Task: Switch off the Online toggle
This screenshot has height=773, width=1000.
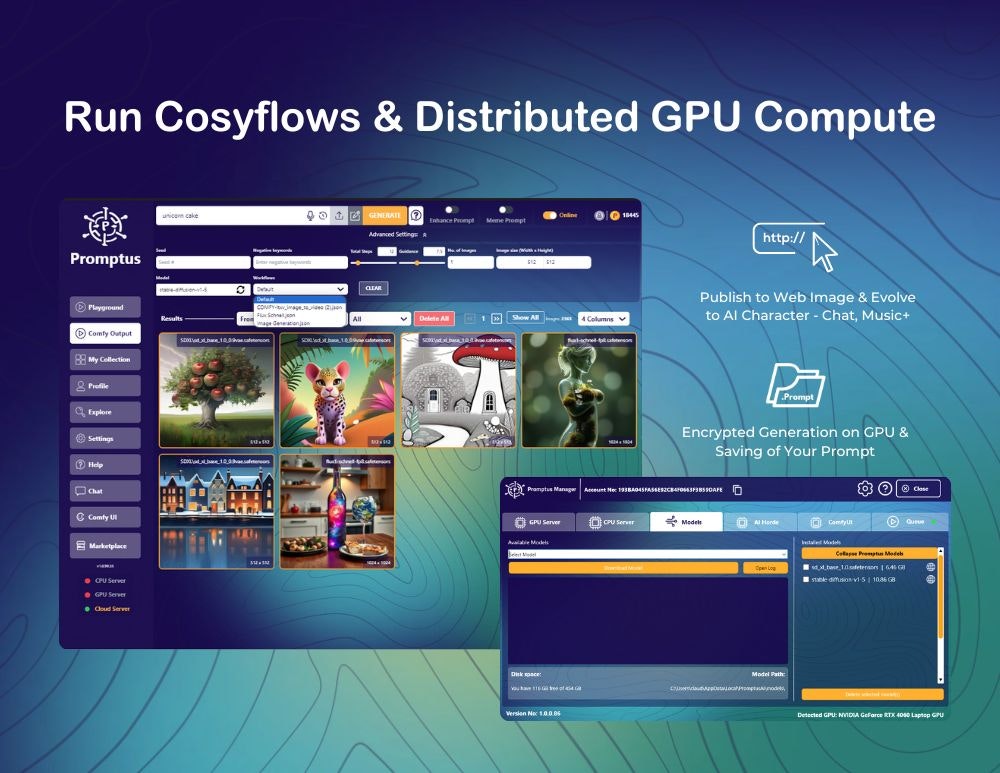Action: (550, 216)
